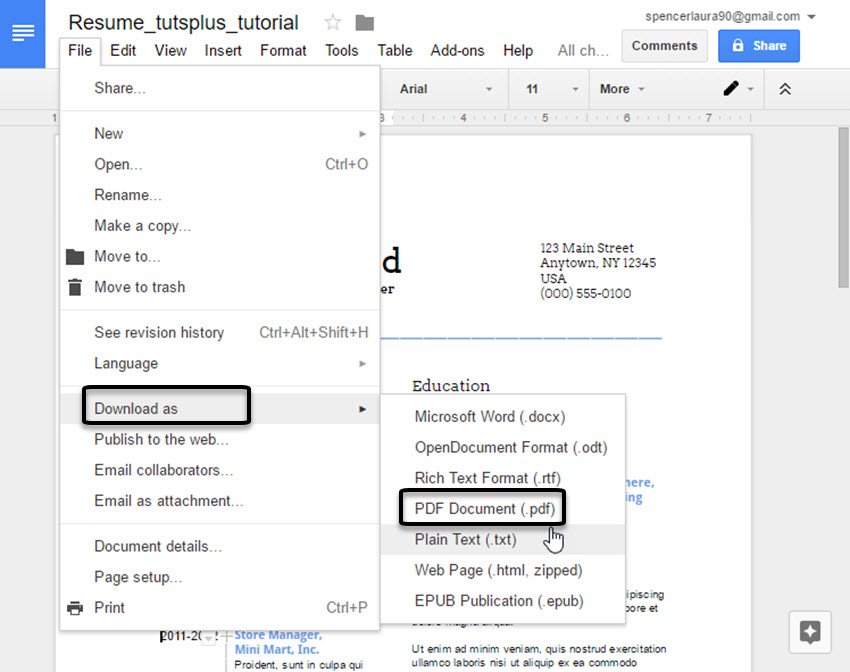Click the Comments button
Screen dimensions: 850x672
pos(664,45)
